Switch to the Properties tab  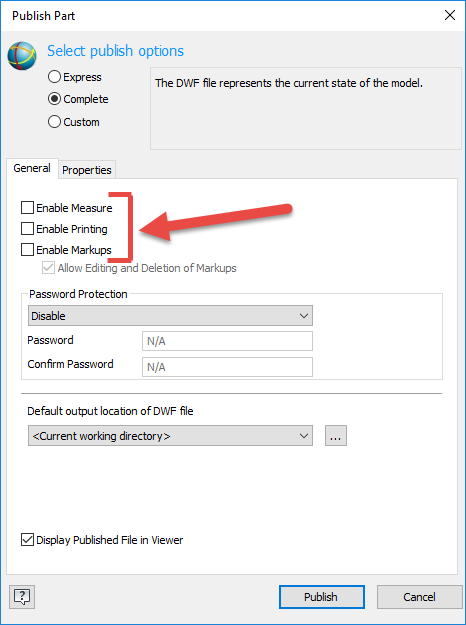coord(87,170)
